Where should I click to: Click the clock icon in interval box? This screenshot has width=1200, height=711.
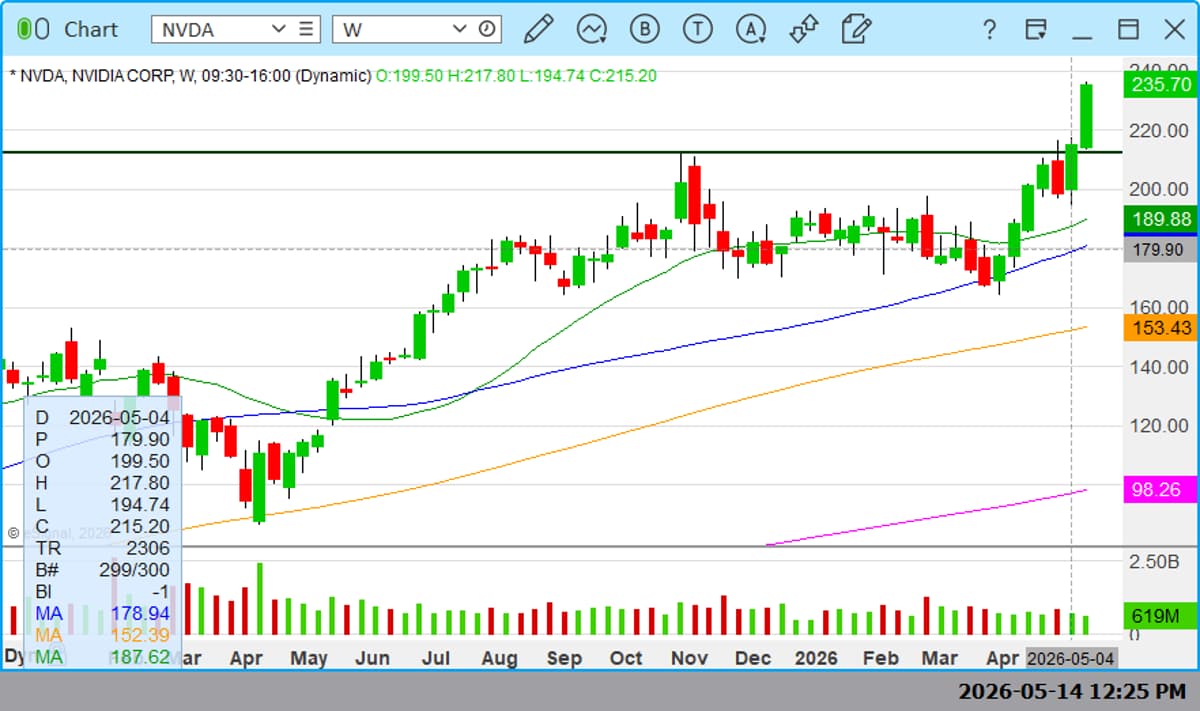pyautogui.click(x=487, y=29)
